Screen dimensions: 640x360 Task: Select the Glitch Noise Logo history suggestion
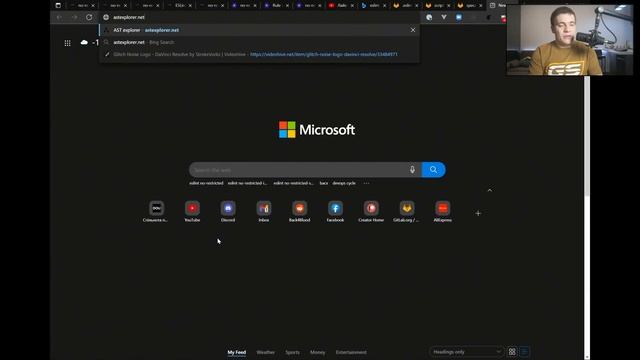[259, 54]
